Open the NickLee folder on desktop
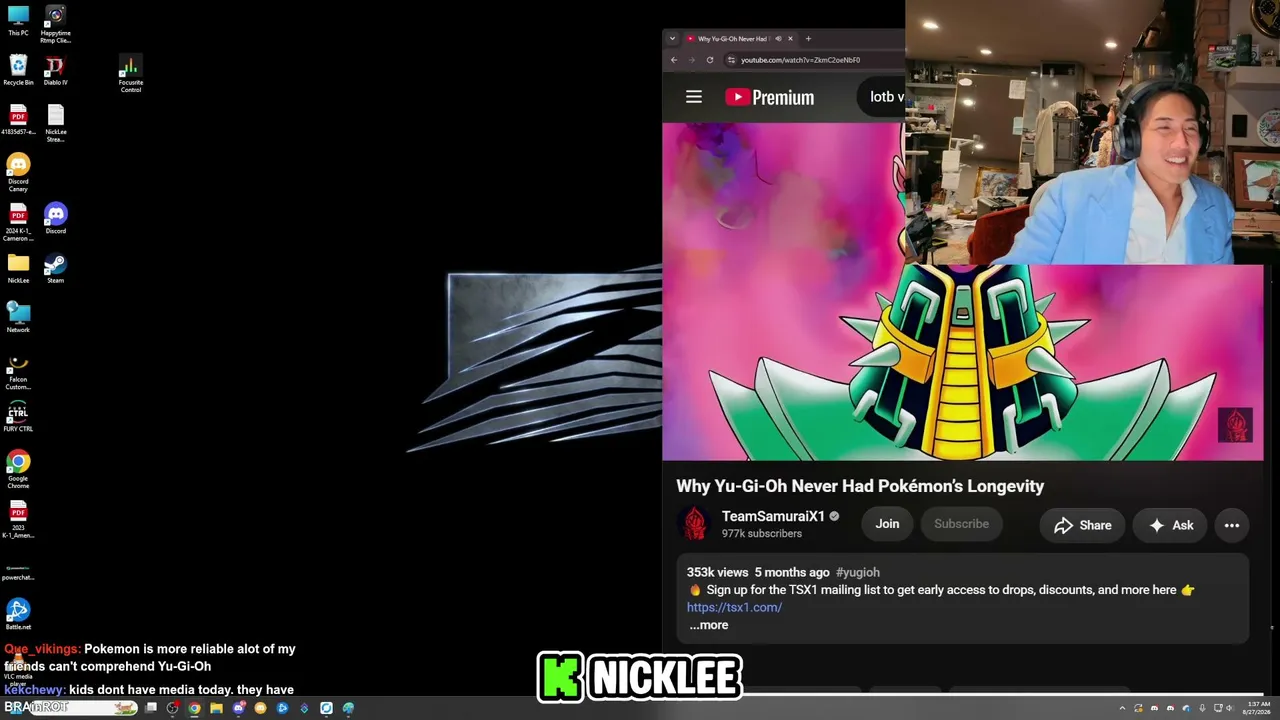The image size is (1280, 720). (18, 268)
